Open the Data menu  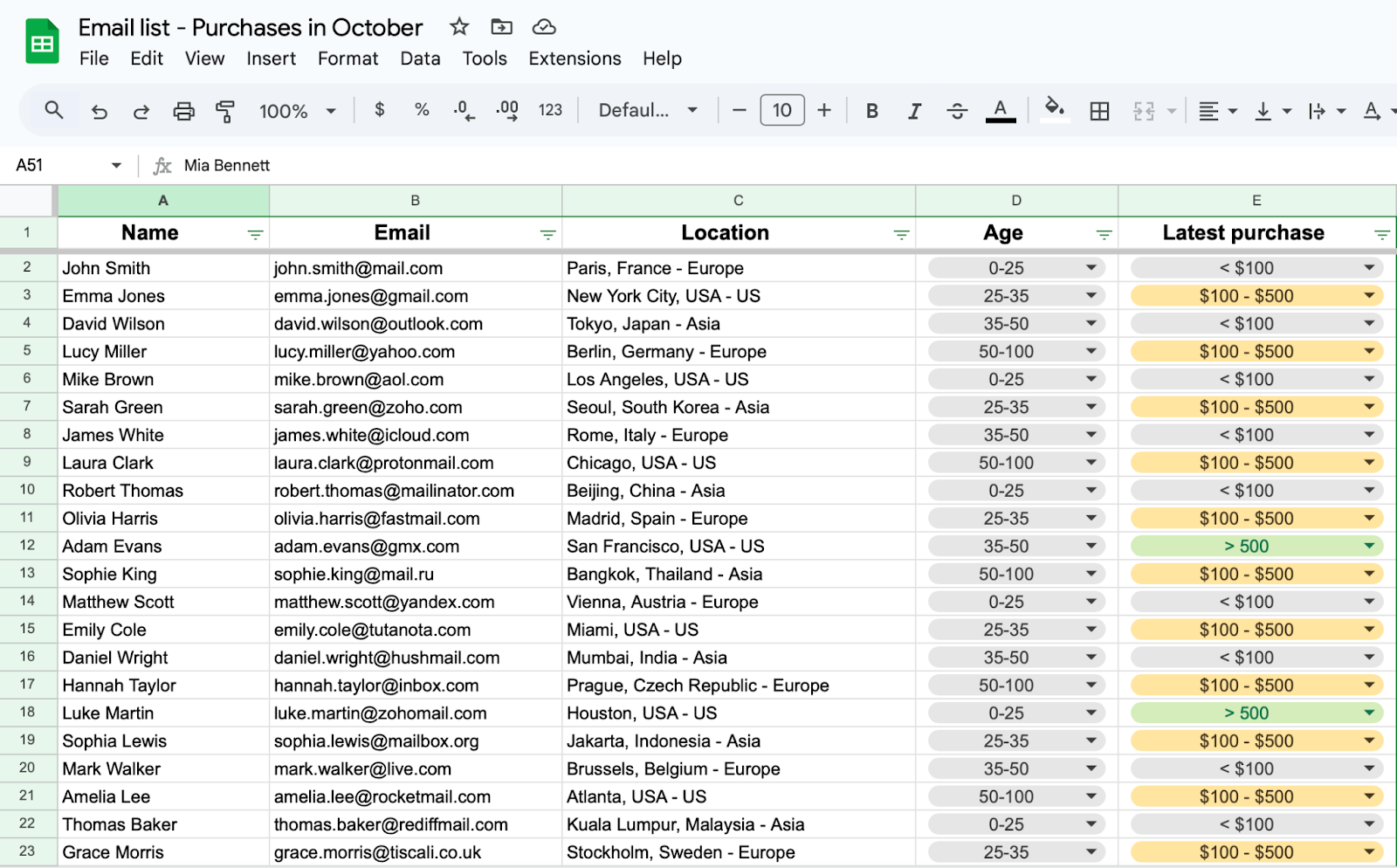420,59
